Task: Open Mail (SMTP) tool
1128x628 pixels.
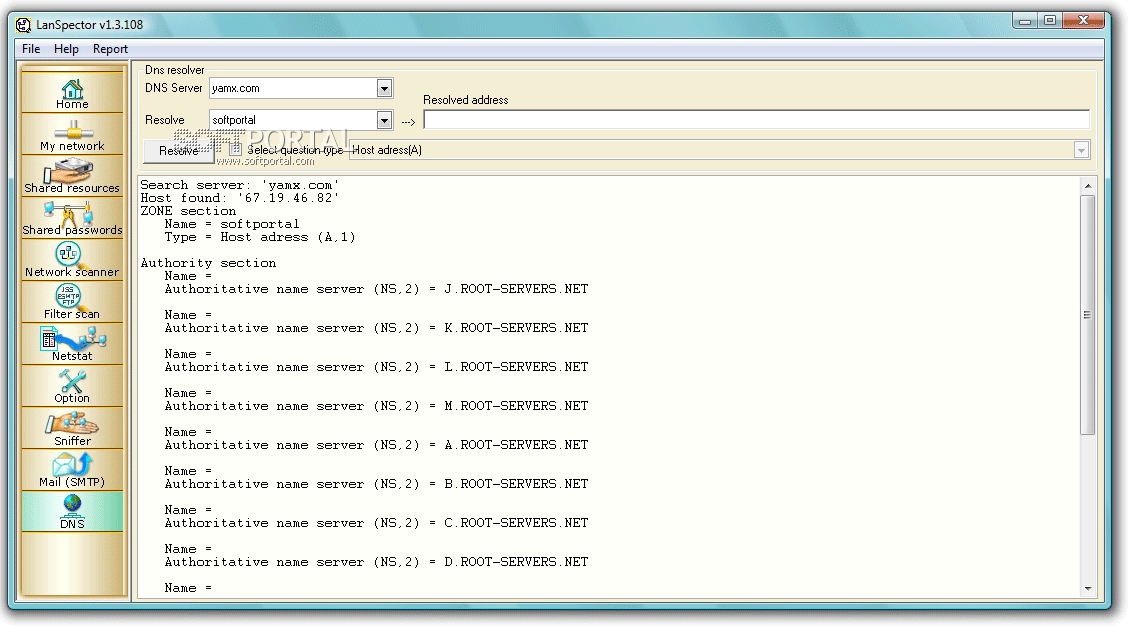Action: pos(72,470)
